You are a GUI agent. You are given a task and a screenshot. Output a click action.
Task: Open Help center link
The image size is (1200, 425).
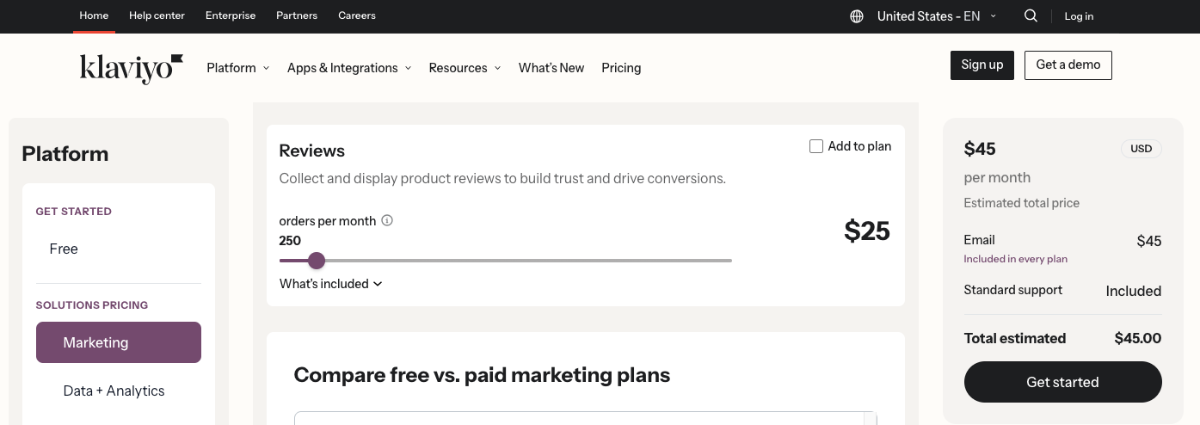point(157,16)
